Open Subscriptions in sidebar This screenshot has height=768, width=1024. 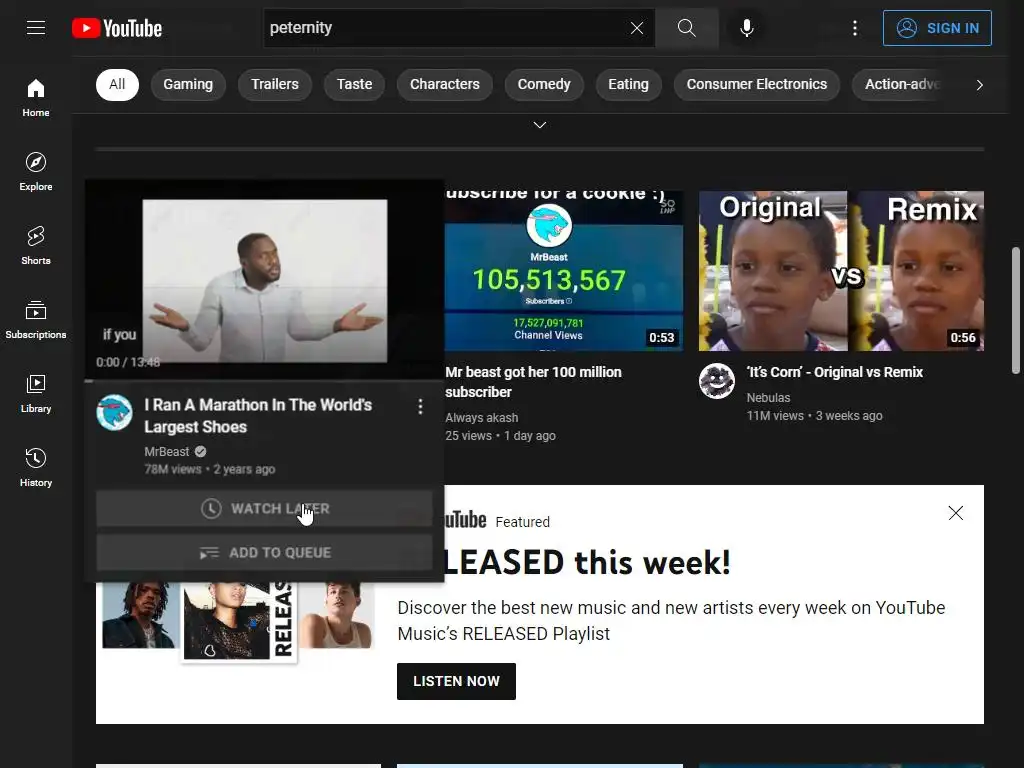(x=36, y=319)
